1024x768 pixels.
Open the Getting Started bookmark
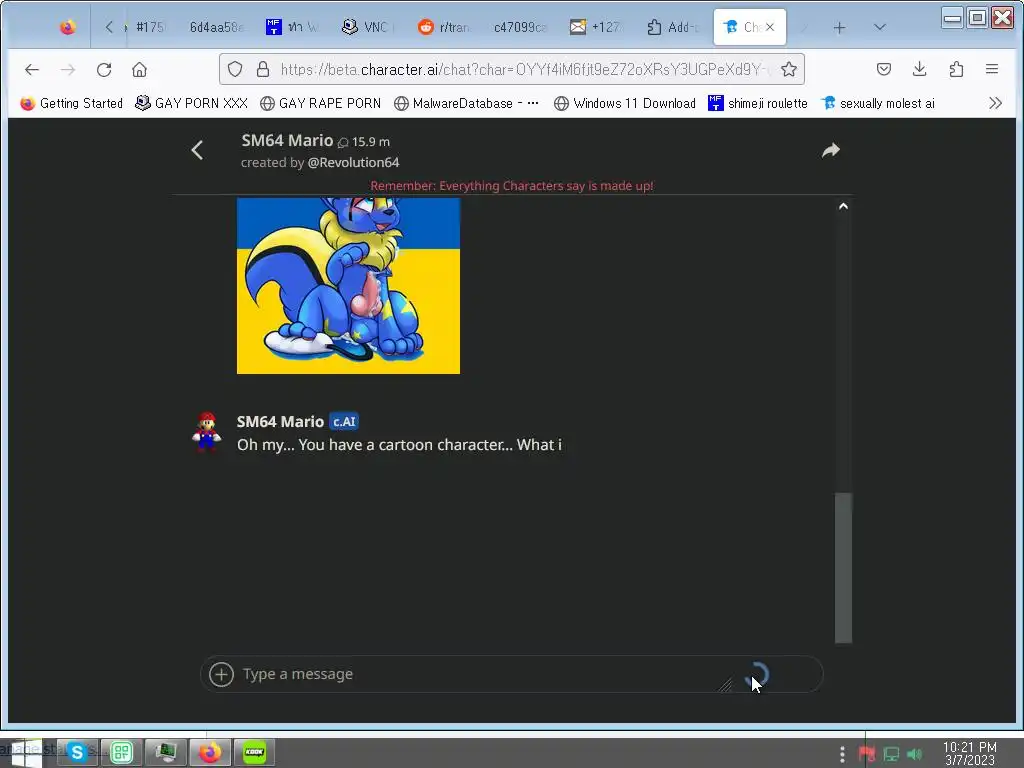point(71,103)
